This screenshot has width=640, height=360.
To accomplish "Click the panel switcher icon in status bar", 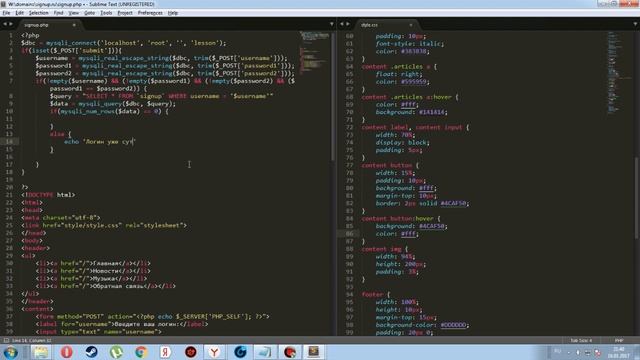I will tap(6, 340).
